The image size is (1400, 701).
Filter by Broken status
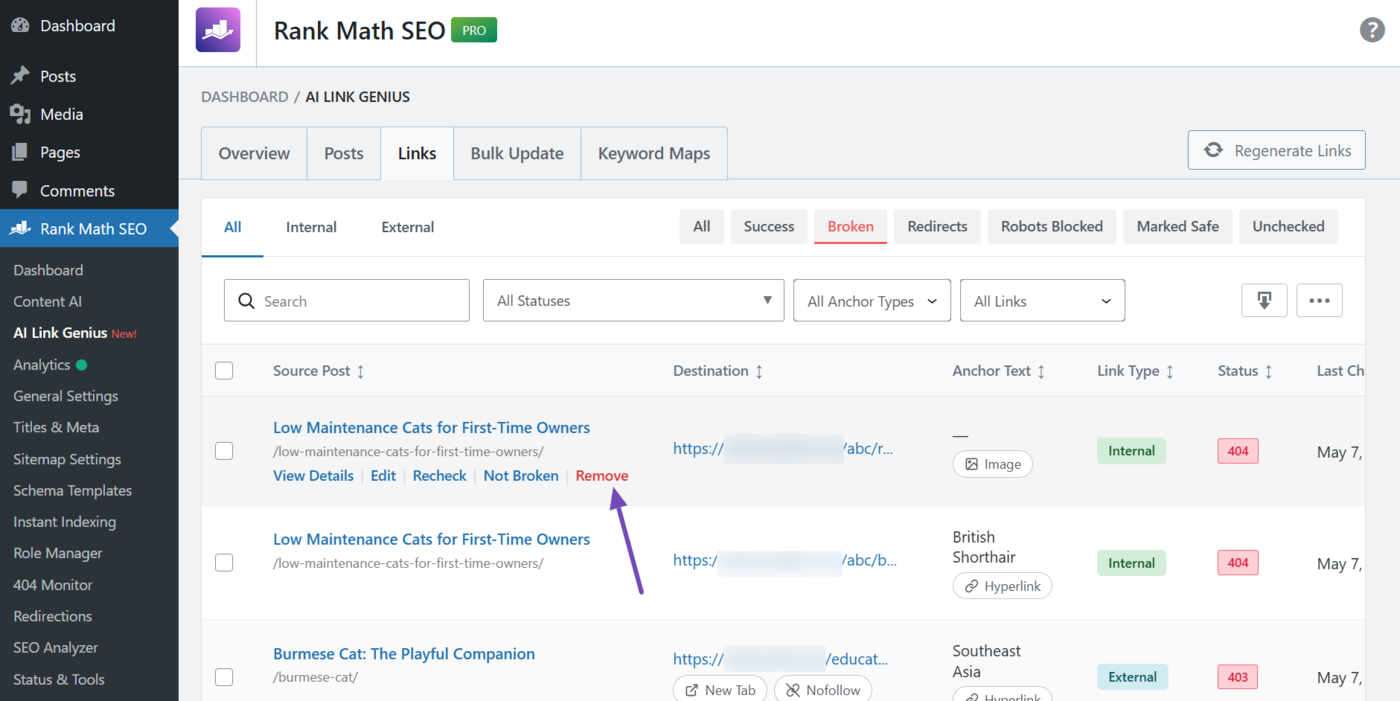click(851, 227)
